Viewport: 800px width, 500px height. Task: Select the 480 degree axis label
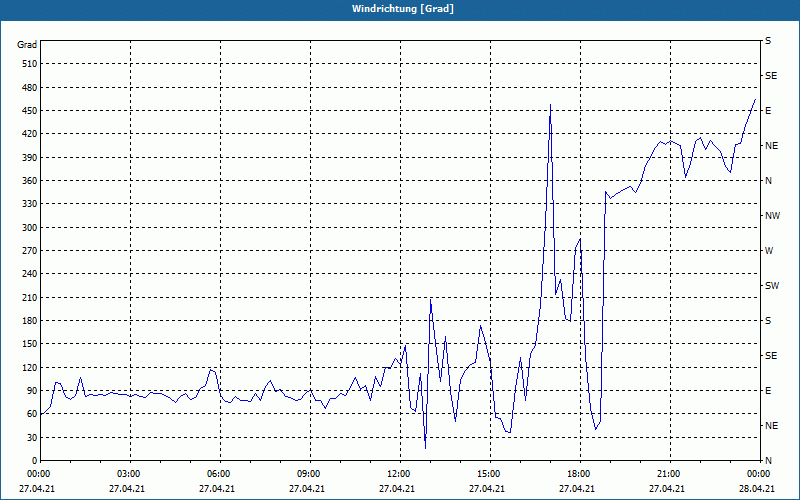pyautogui.click(x=30, y=87)
